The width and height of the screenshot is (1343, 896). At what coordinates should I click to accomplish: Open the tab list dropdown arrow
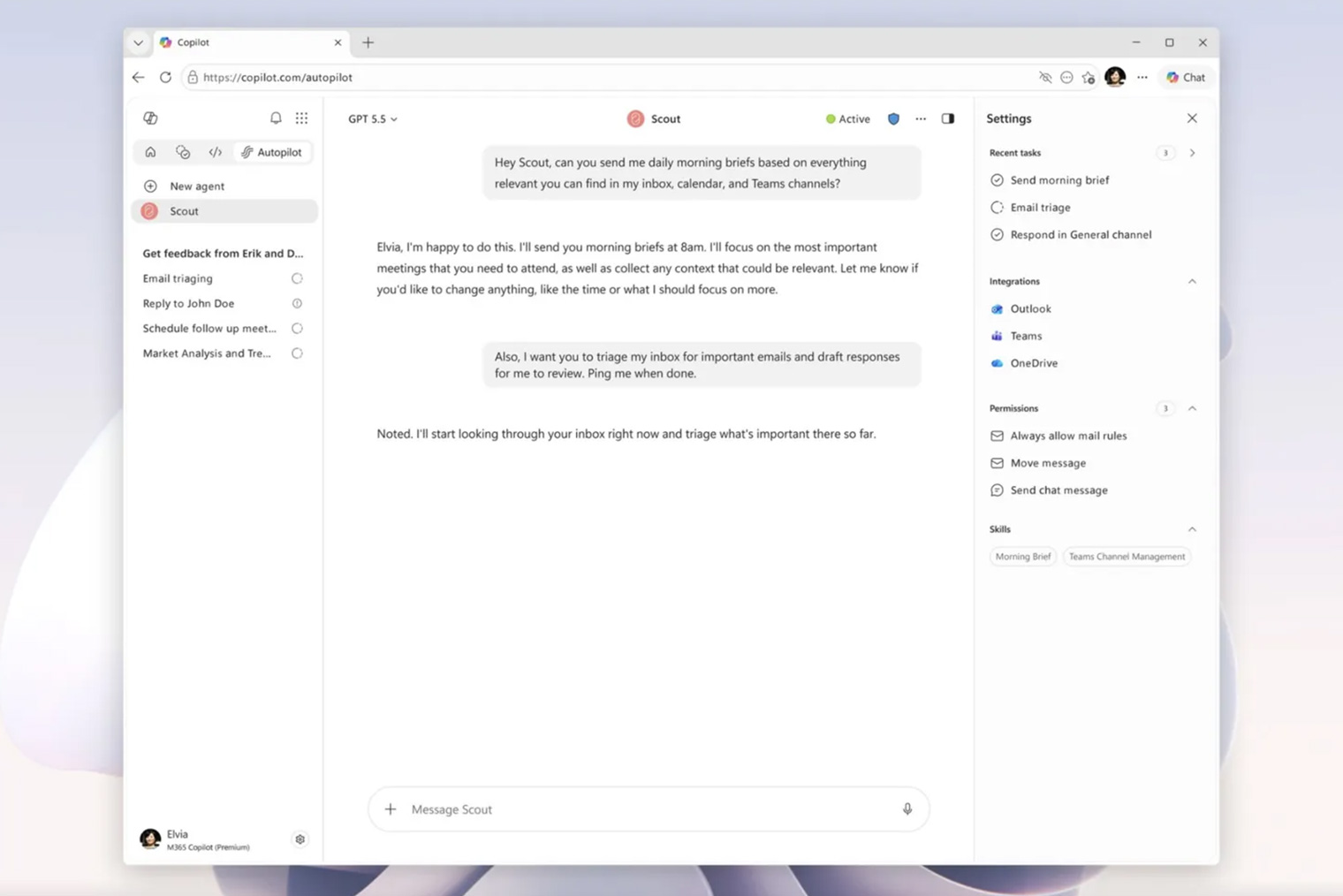139,42
